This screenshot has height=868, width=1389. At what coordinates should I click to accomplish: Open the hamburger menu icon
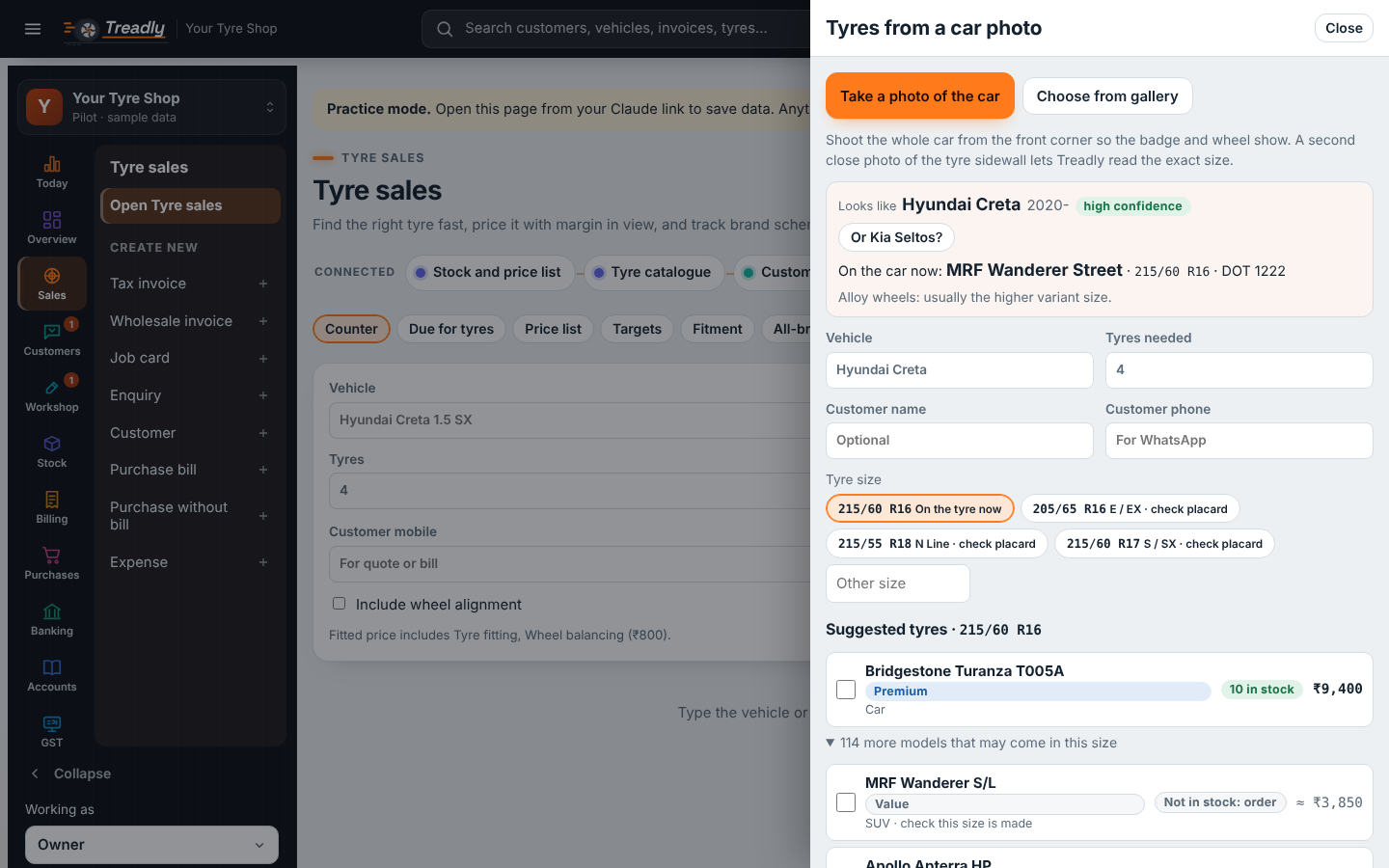[33, 29]
